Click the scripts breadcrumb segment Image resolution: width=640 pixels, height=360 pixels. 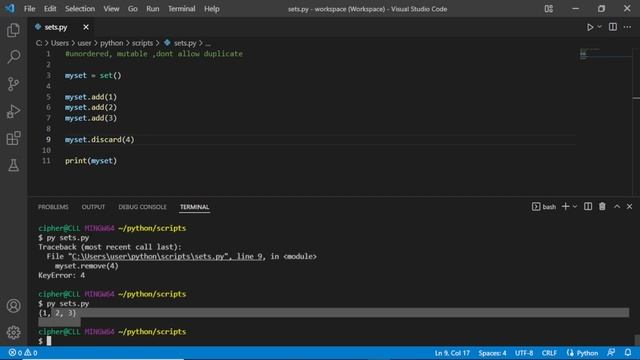tap(142, 43)
